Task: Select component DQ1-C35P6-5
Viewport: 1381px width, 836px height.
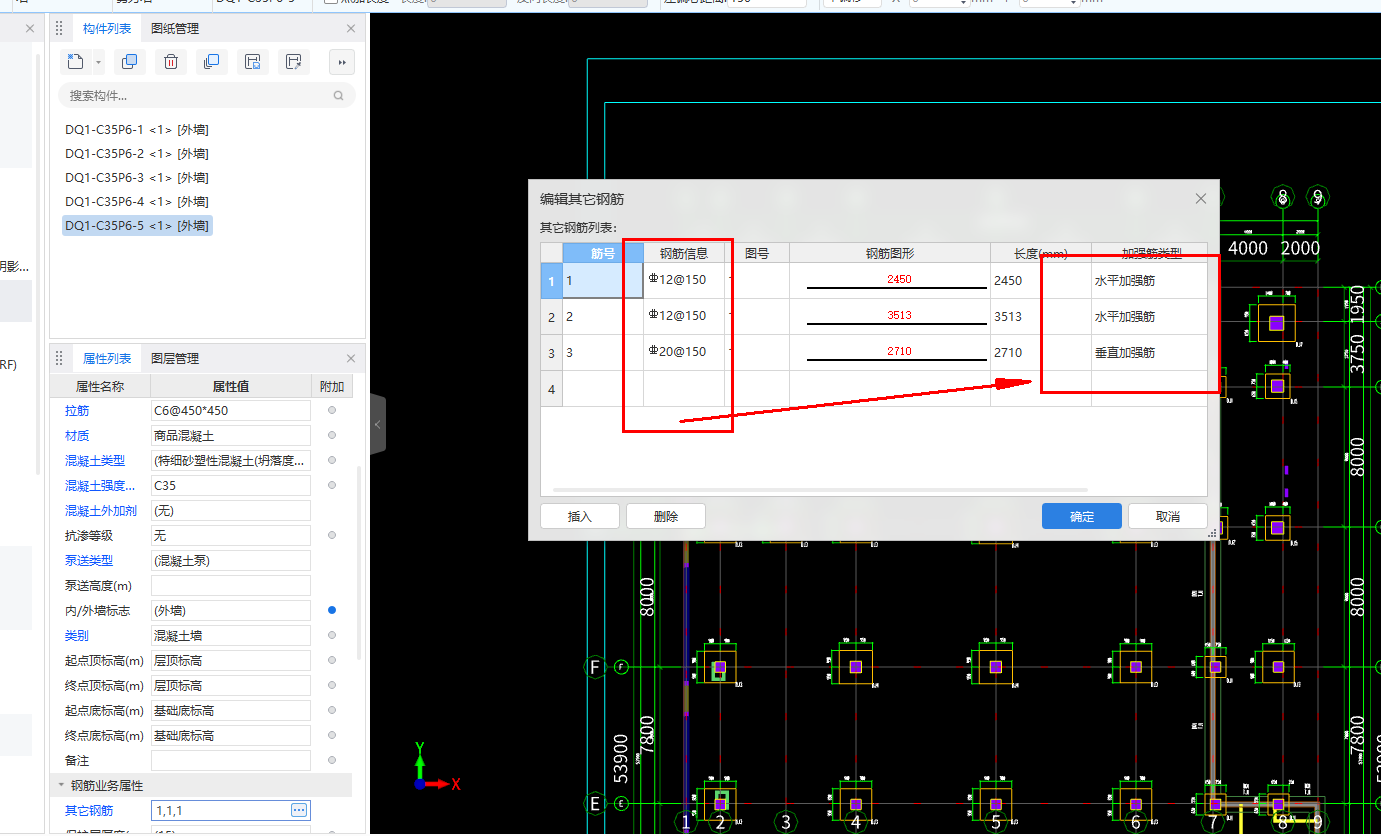Action: coord(137,226)
